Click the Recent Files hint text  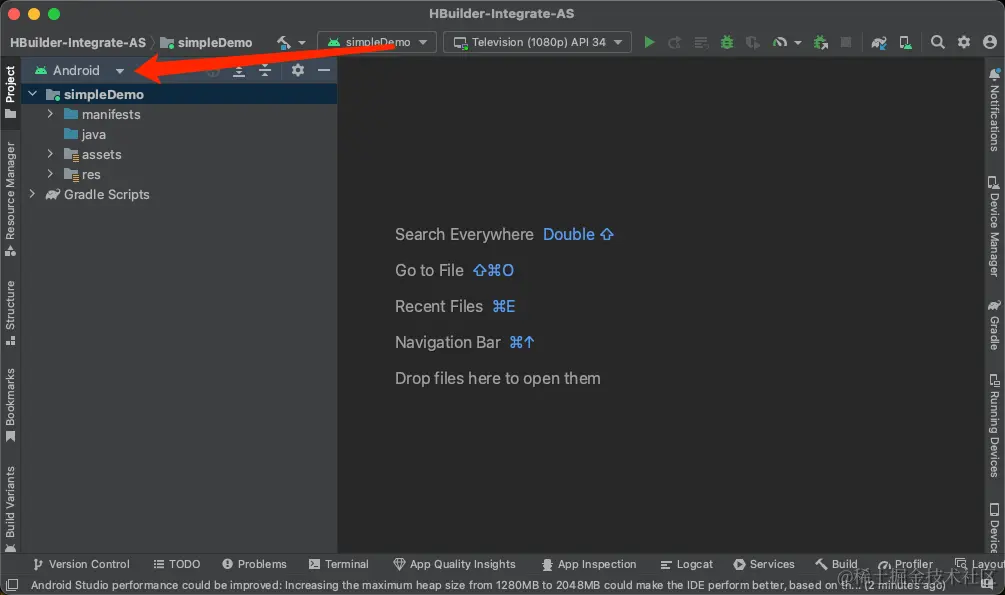(x=438, y=306)
